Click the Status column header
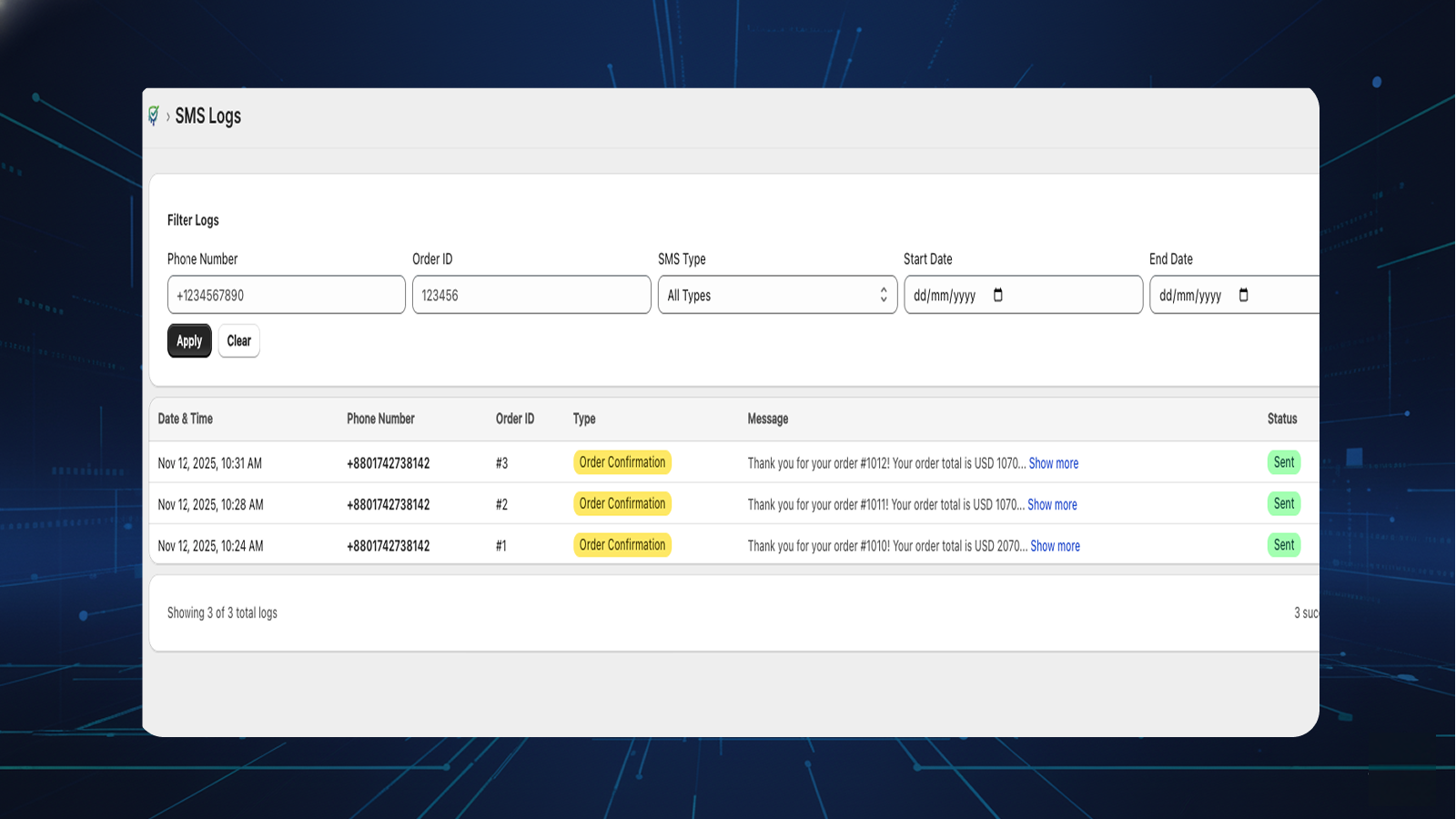The width and height of the screenshot is (1456, 819). (x=1282, y=419)
